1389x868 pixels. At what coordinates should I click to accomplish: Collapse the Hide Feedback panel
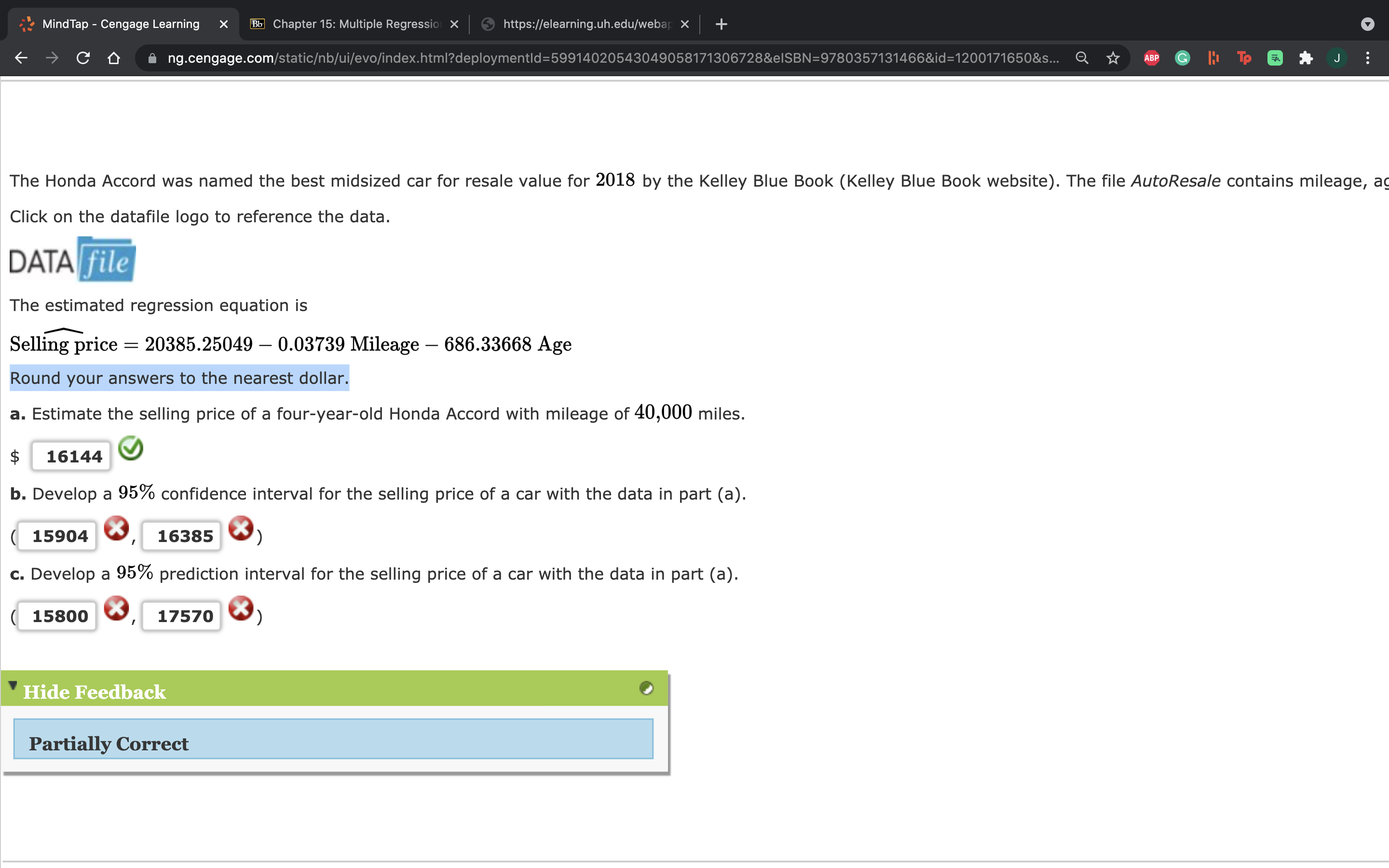[x=13, y=686]
